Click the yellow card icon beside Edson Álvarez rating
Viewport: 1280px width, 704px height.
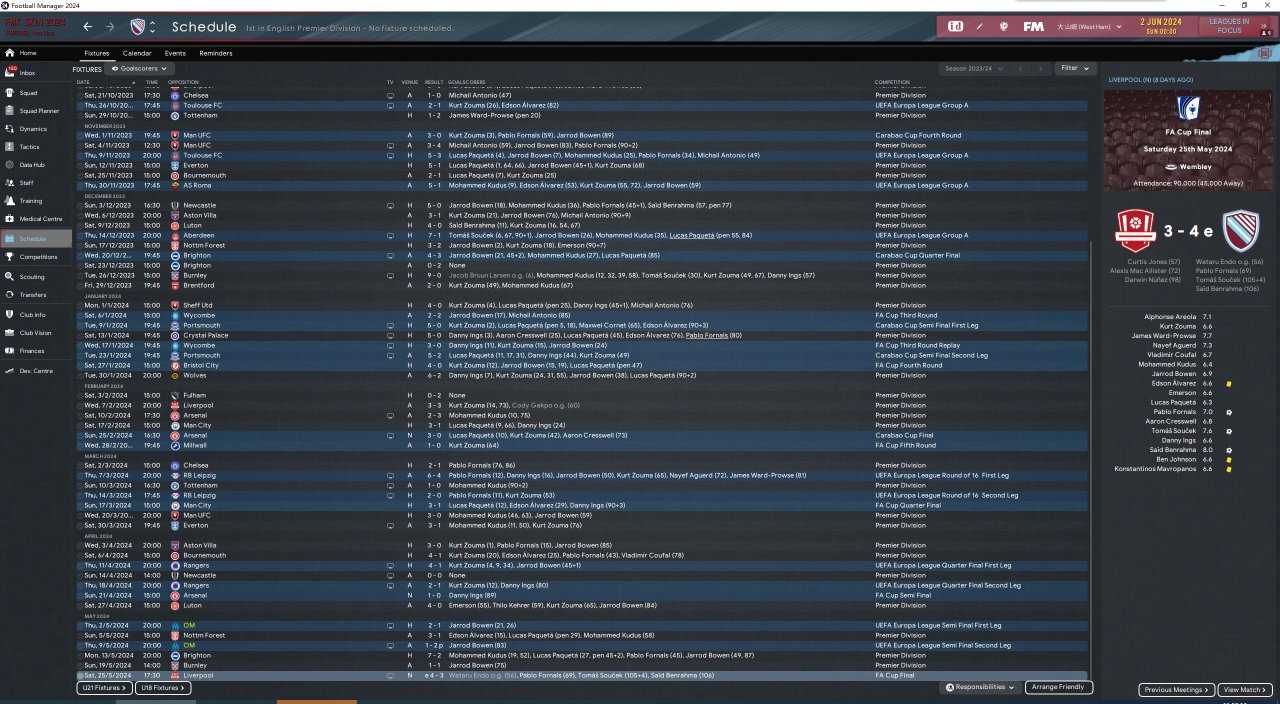(x=1229, y=383)
